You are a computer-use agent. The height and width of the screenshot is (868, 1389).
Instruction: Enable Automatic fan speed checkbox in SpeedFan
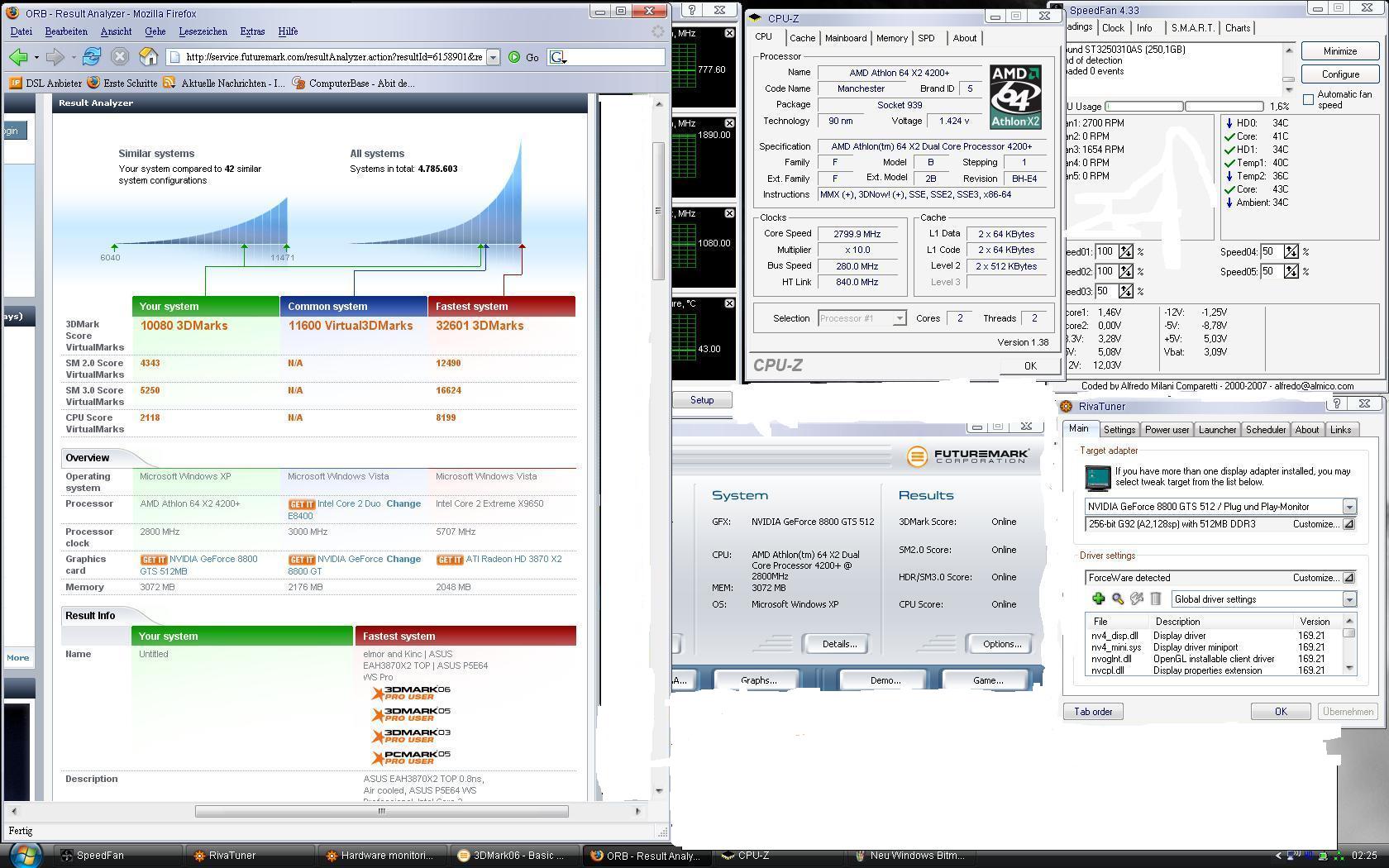[x=1308, y=99]
